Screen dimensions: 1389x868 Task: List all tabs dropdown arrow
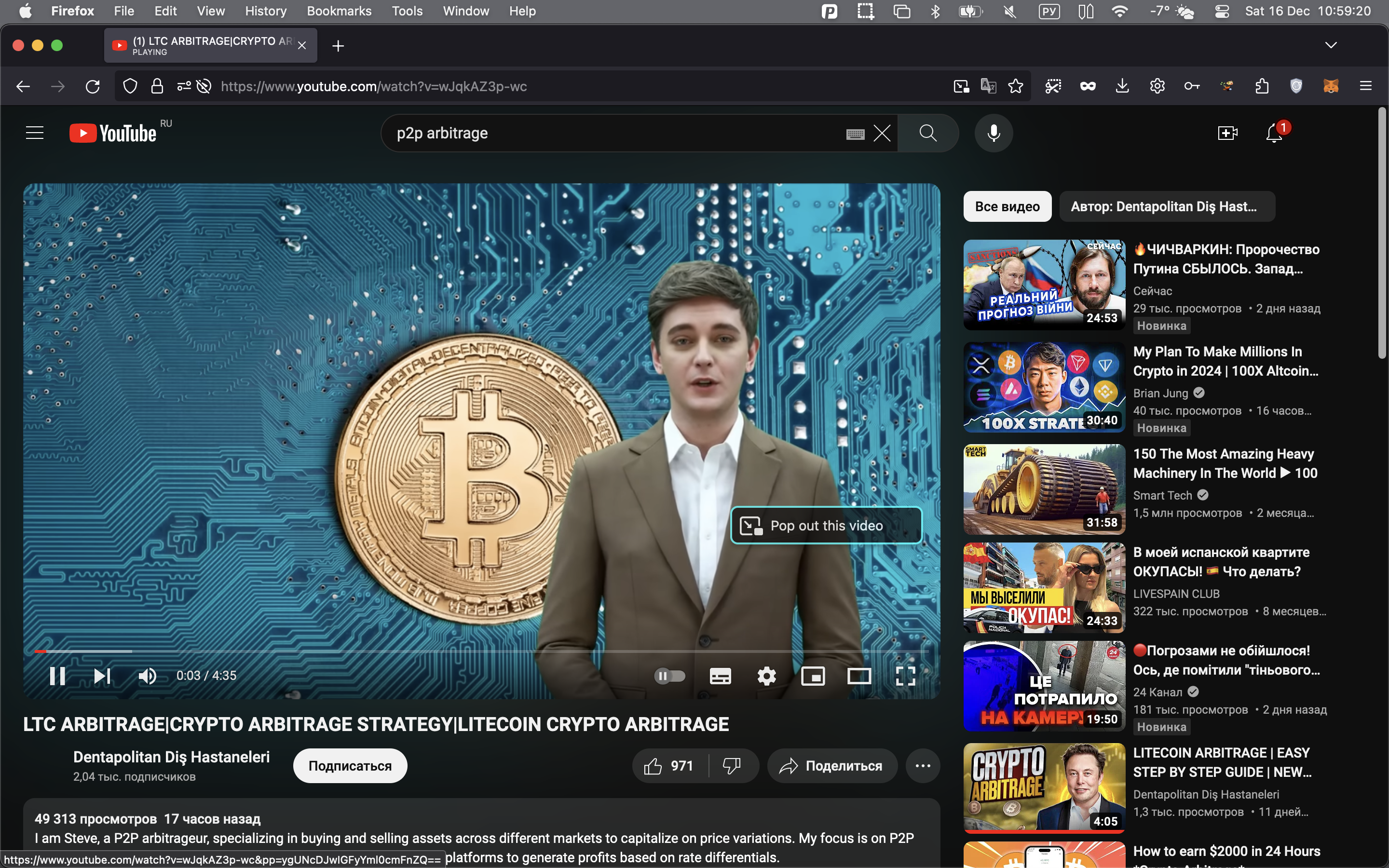tap(1331, 45)
